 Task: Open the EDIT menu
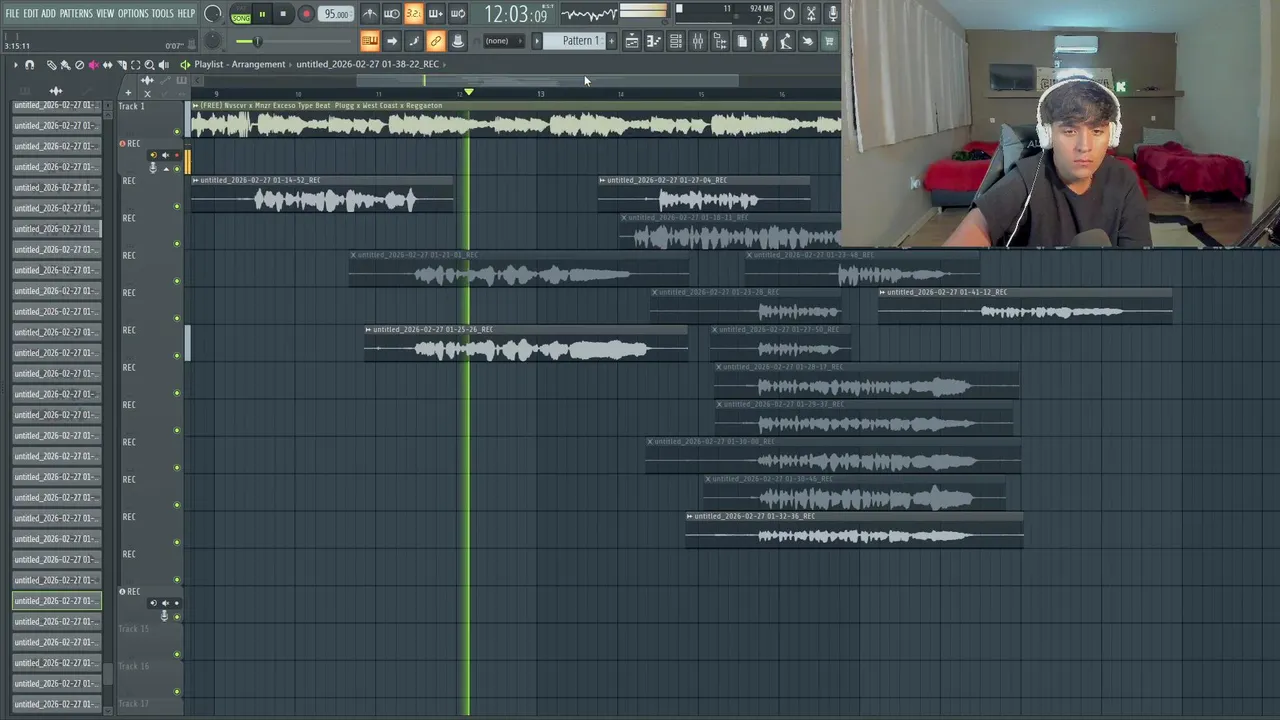tap(31, 13)
